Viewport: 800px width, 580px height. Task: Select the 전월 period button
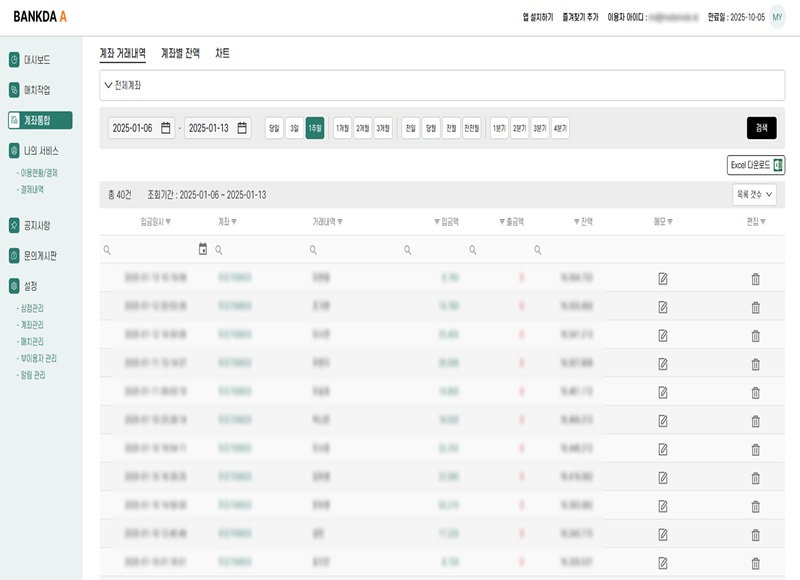pos(452,128)
